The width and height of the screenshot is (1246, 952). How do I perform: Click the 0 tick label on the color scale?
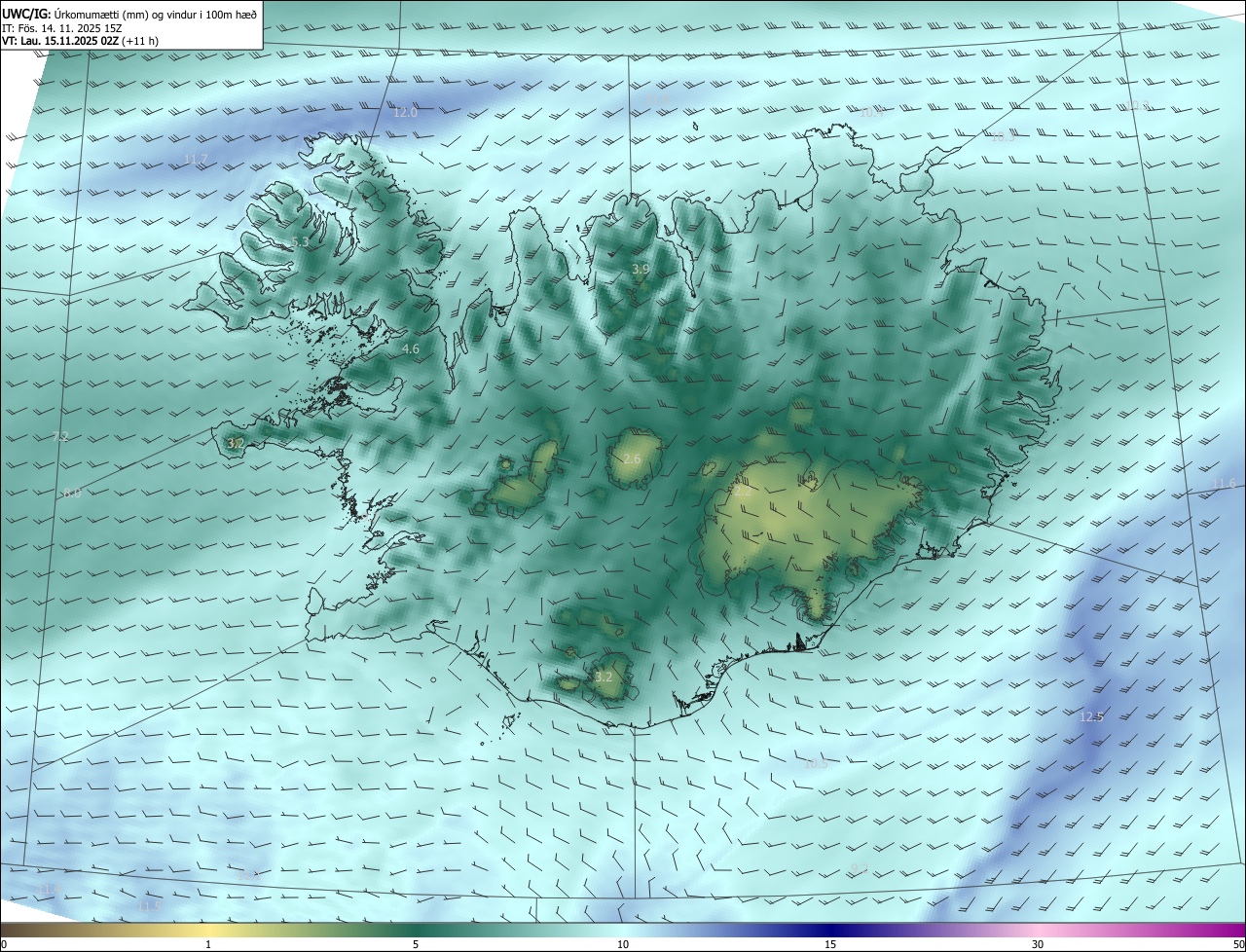pyautogui.click(x=4, y=945)
